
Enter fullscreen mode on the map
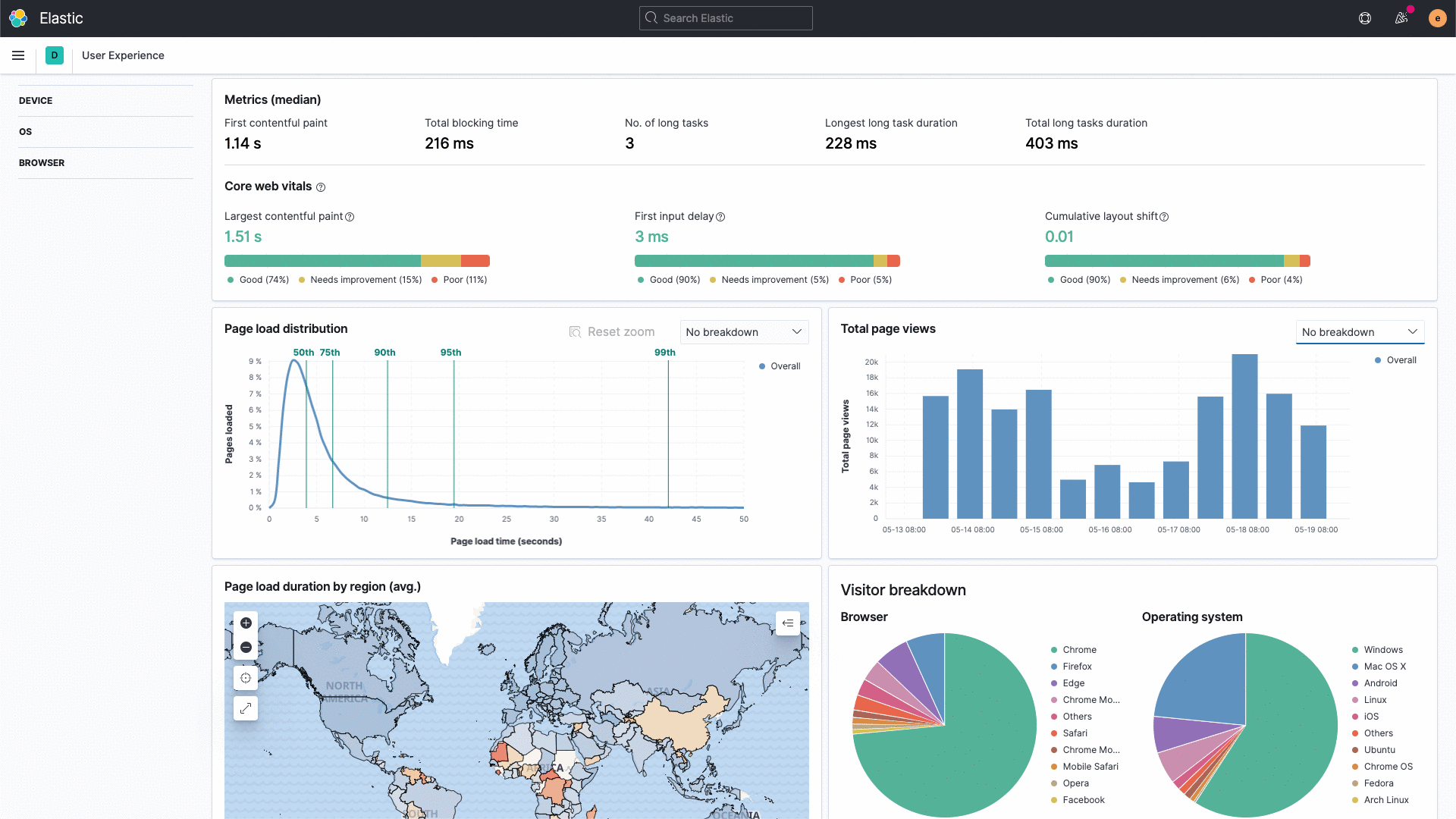pyautogui.click(x=246, y=708)
